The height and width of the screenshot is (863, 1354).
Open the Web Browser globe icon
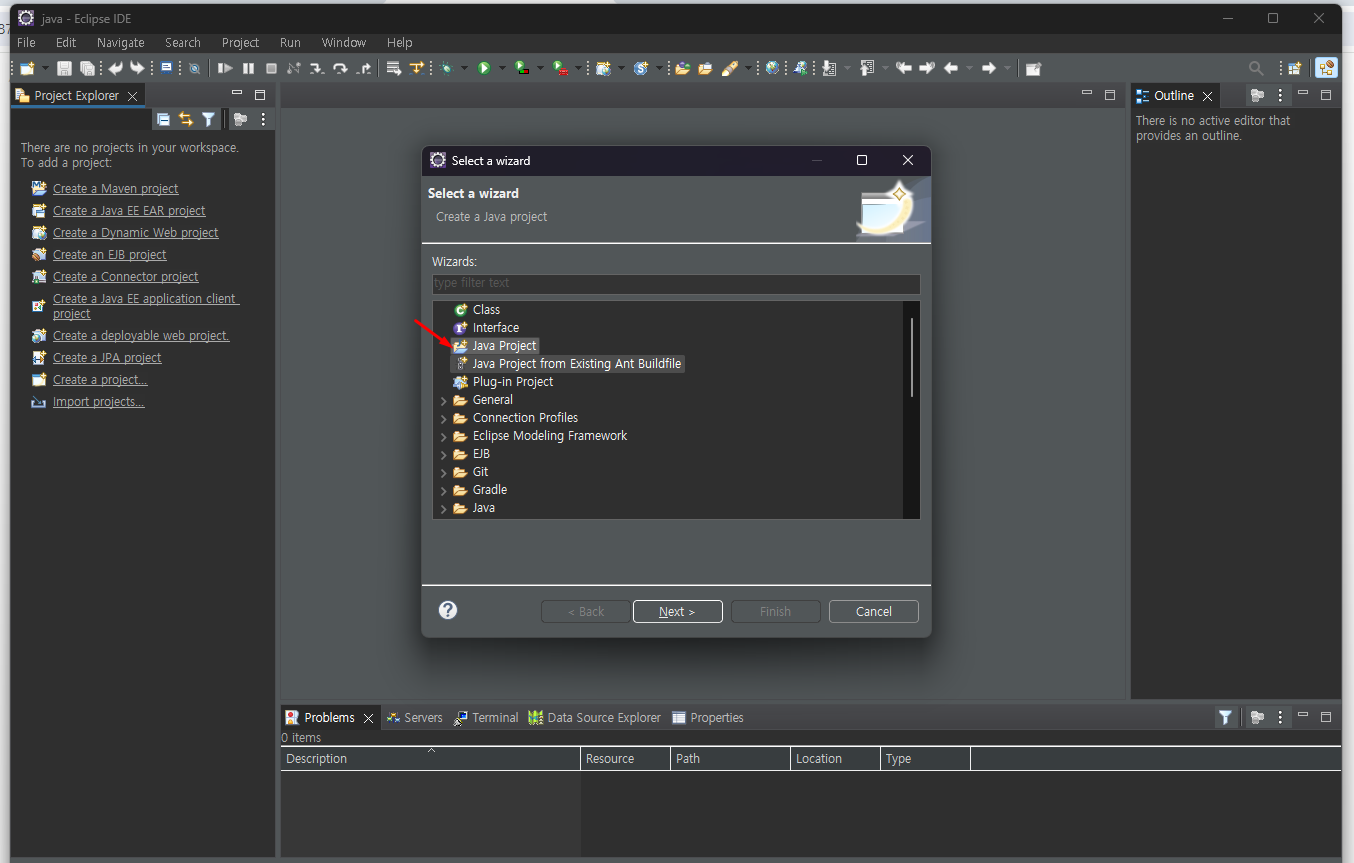[772, 67]
